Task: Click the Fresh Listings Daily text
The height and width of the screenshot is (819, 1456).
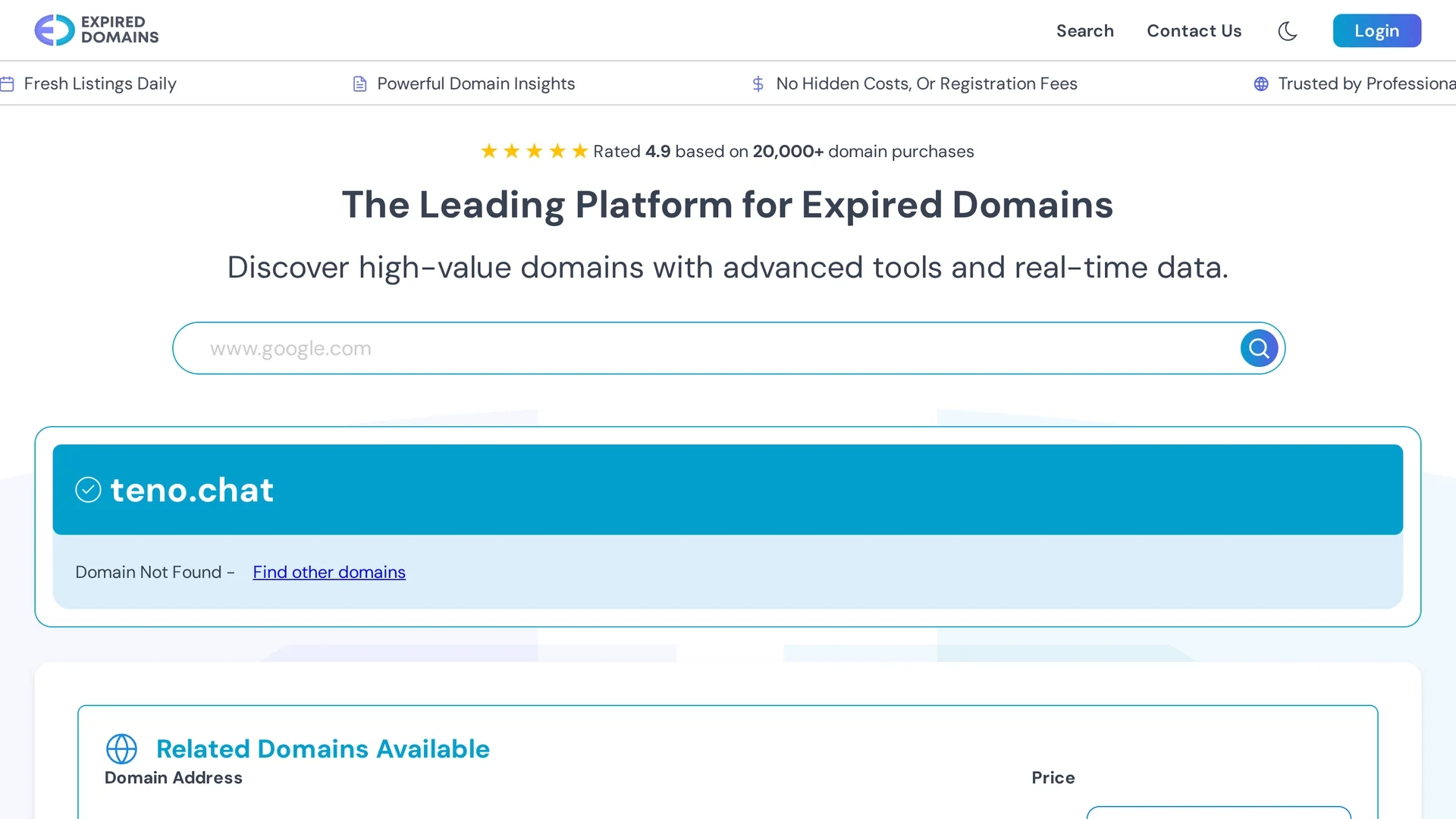Action: (100, 84)
